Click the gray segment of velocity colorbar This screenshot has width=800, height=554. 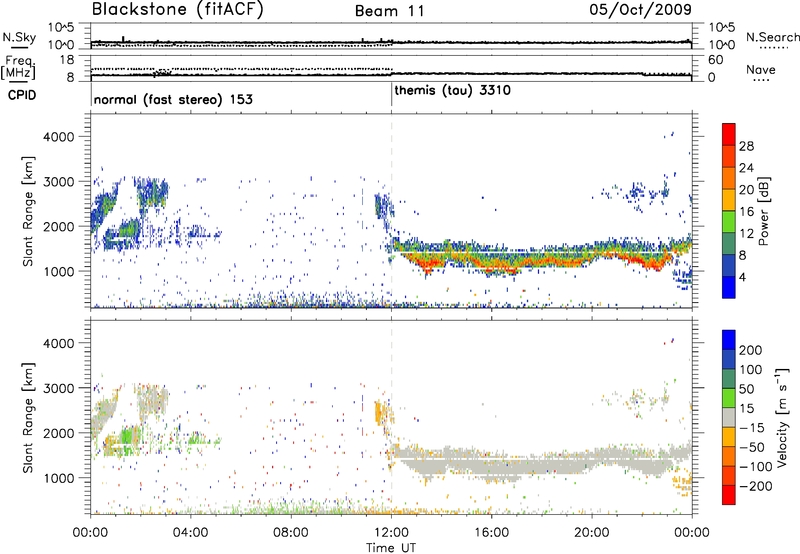729,417
